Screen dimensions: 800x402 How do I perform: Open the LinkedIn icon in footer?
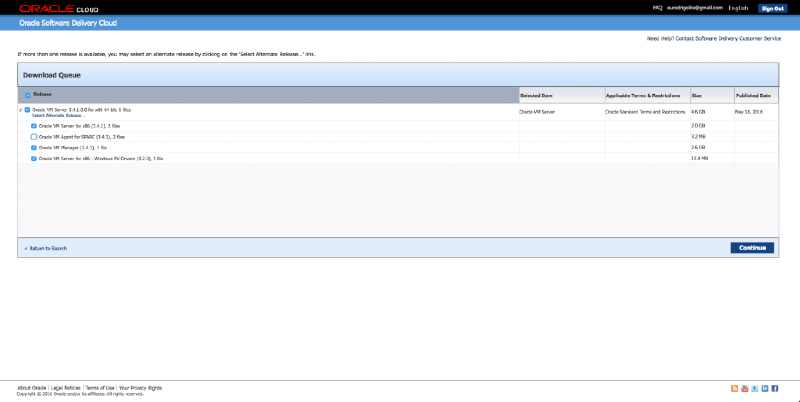(x=764, y=388)
